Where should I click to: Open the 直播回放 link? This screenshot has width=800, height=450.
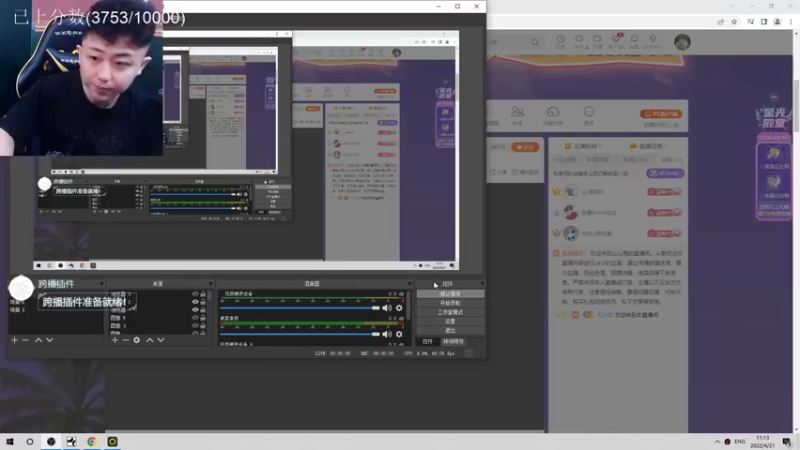[648, 146]
